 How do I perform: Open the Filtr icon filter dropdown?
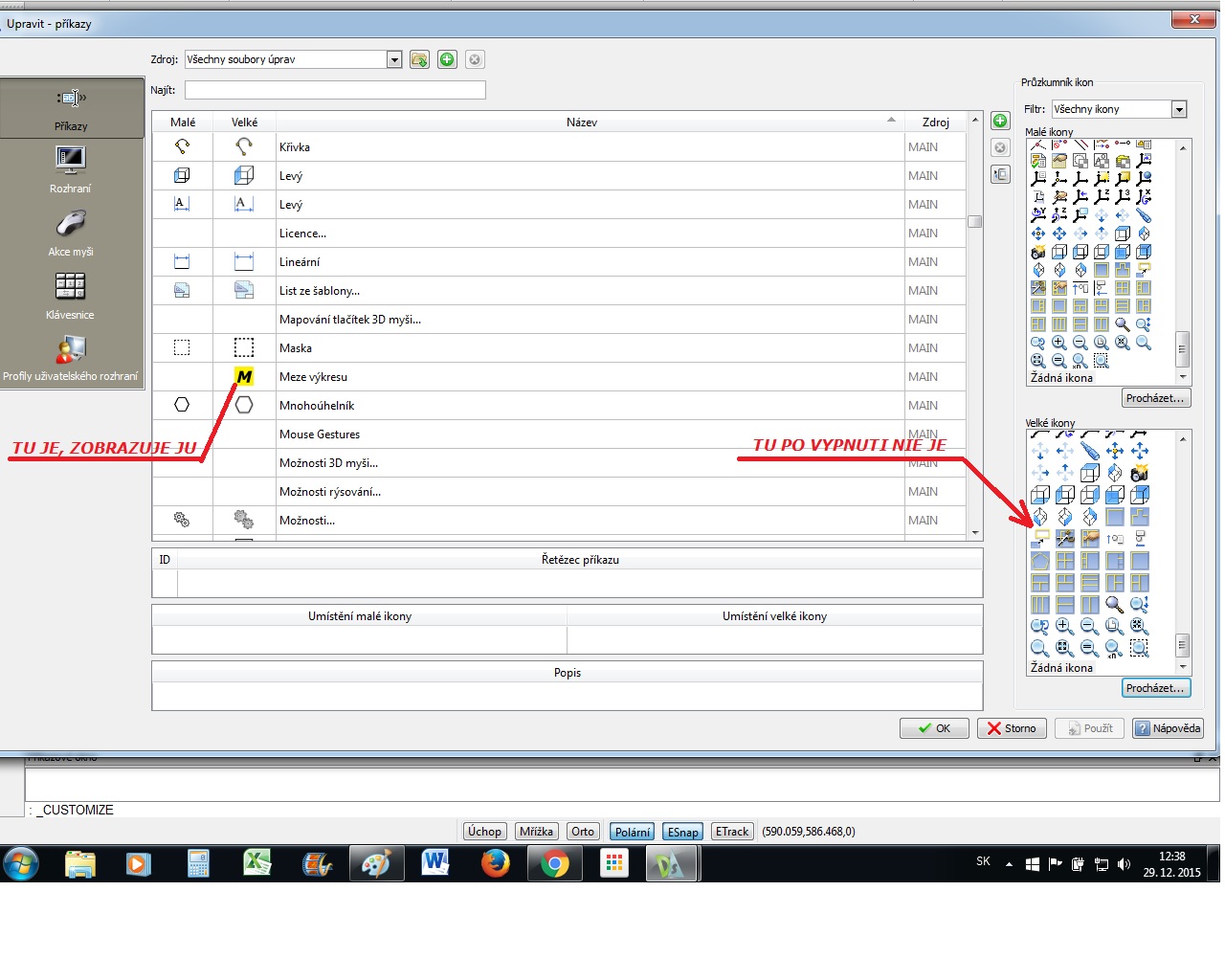coord(1179,109)
